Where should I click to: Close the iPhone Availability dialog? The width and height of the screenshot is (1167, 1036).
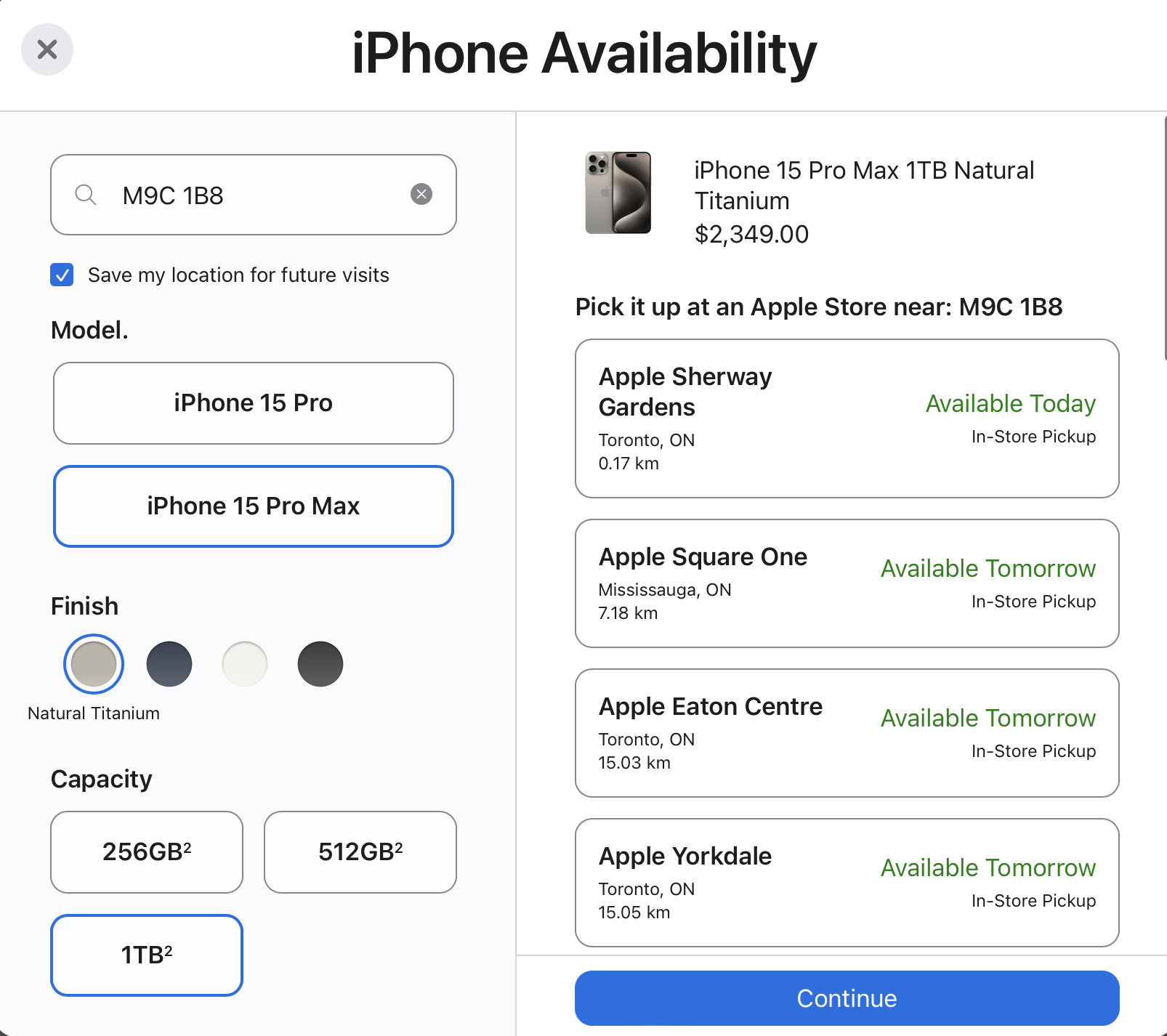[47, 49]
